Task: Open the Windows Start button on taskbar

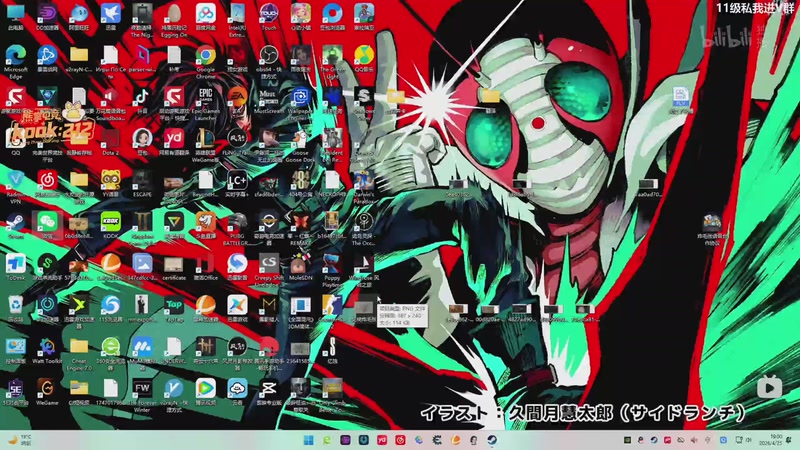Action: click(309, 440)
